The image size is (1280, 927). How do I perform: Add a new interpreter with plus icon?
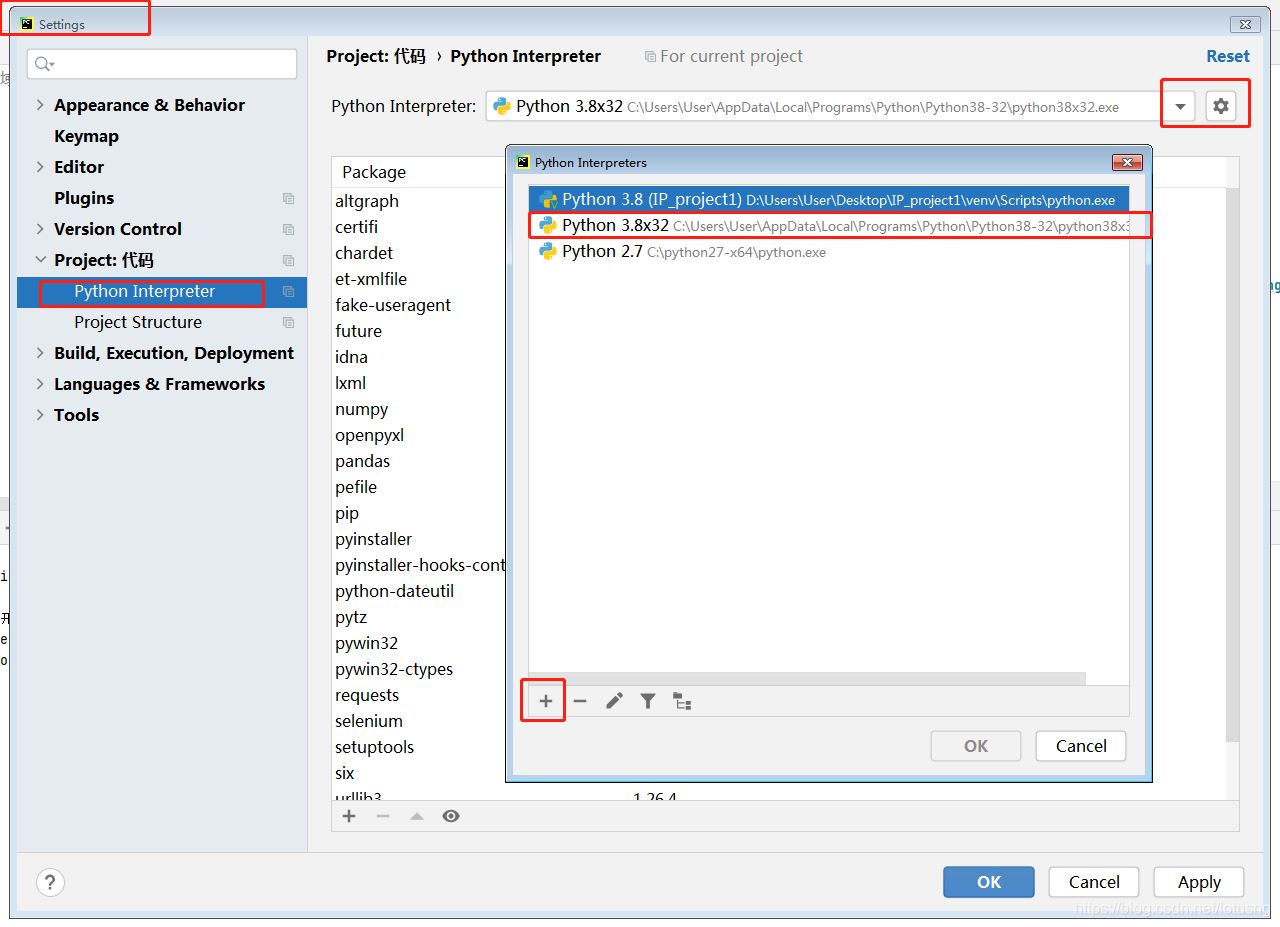click(x=546, y=701)
